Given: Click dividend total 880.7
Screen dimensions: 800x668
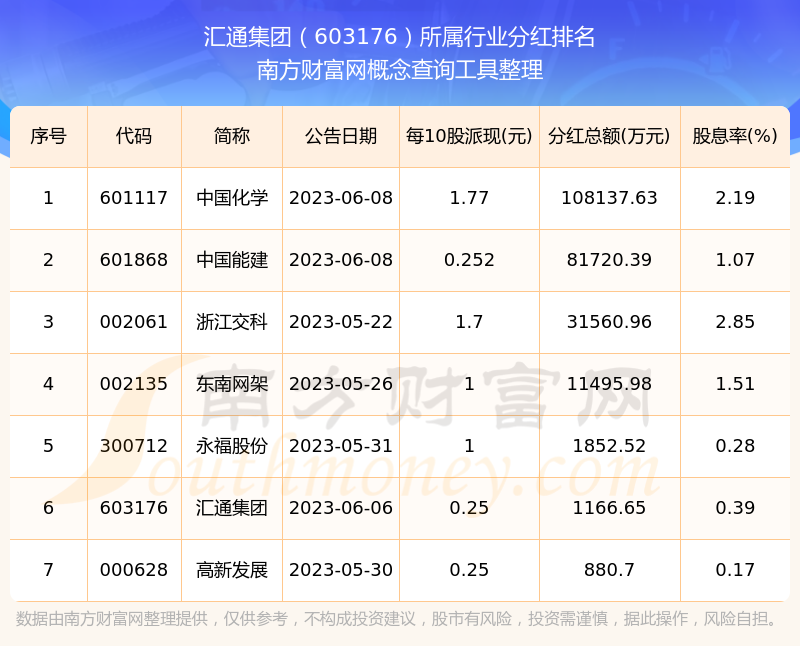Looking at the screenshot, I should (609, 570).
